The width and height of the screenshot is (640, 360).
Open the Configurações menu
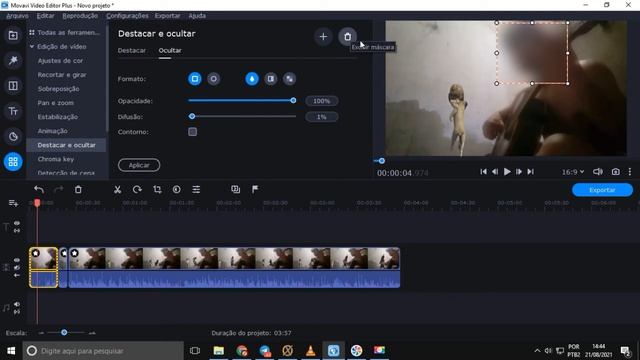[127, 16]
